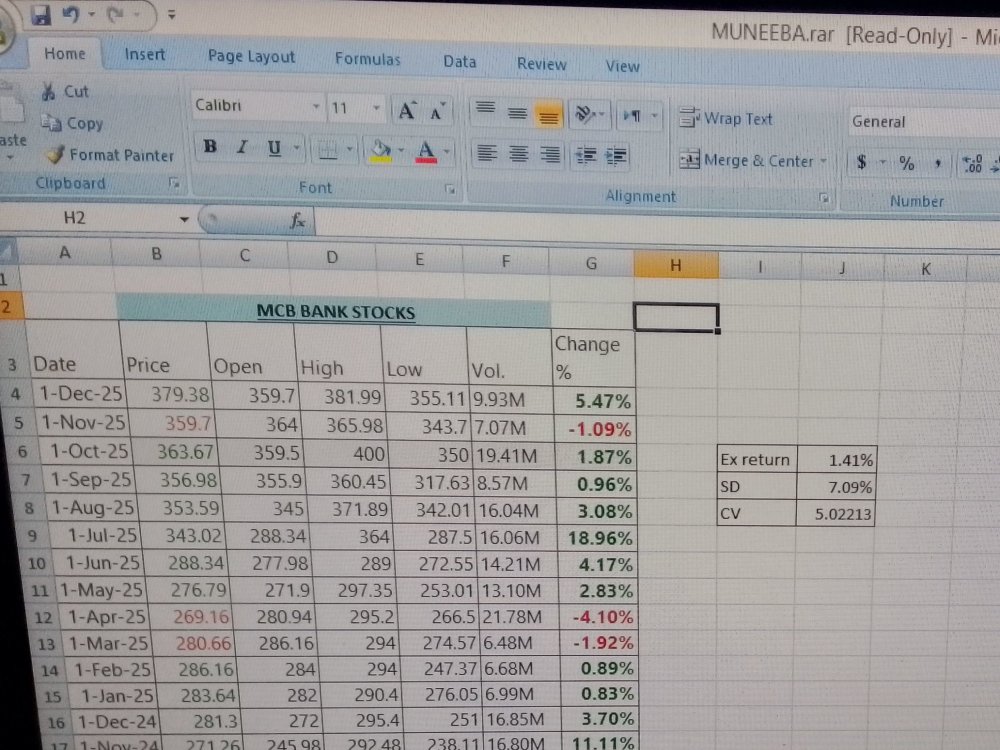Click the Center text alignment icon
This screenshot has height=750, width=1000.
pyautogui.click(x=518, y=154)
